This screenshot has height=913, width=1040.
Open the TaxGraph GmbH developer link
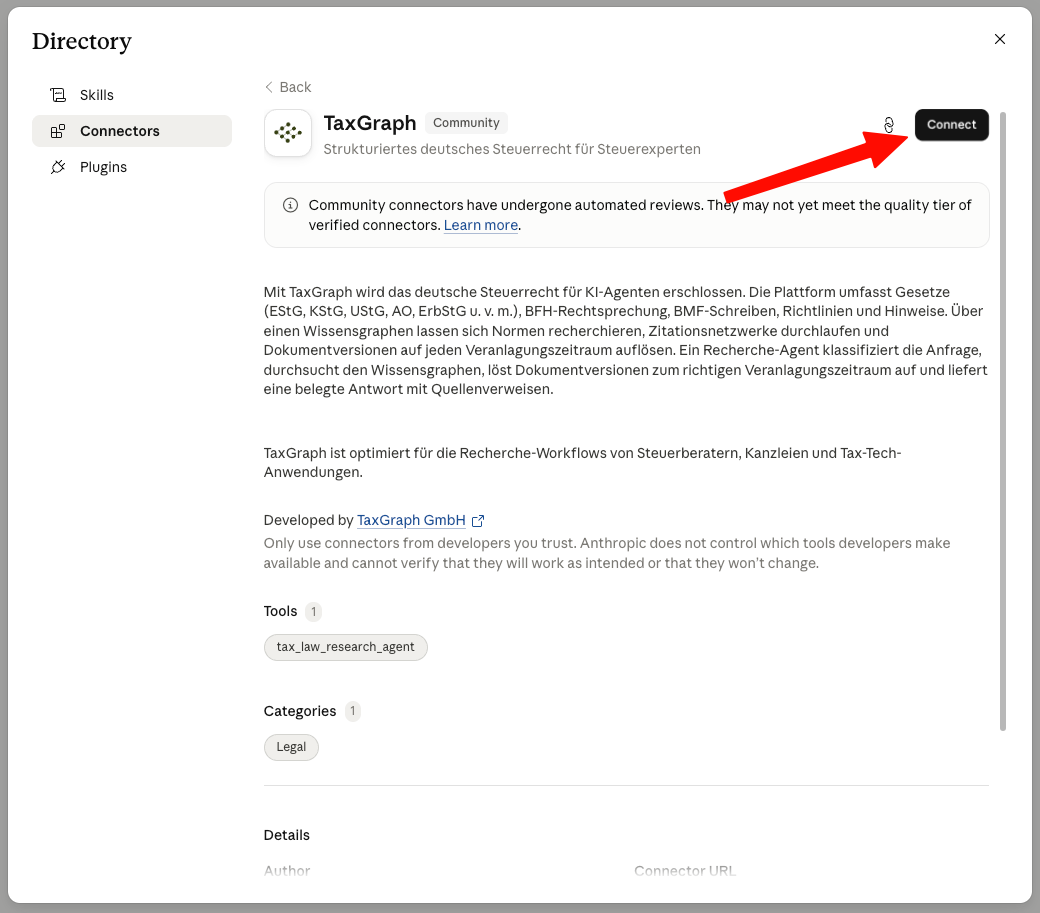411,520
